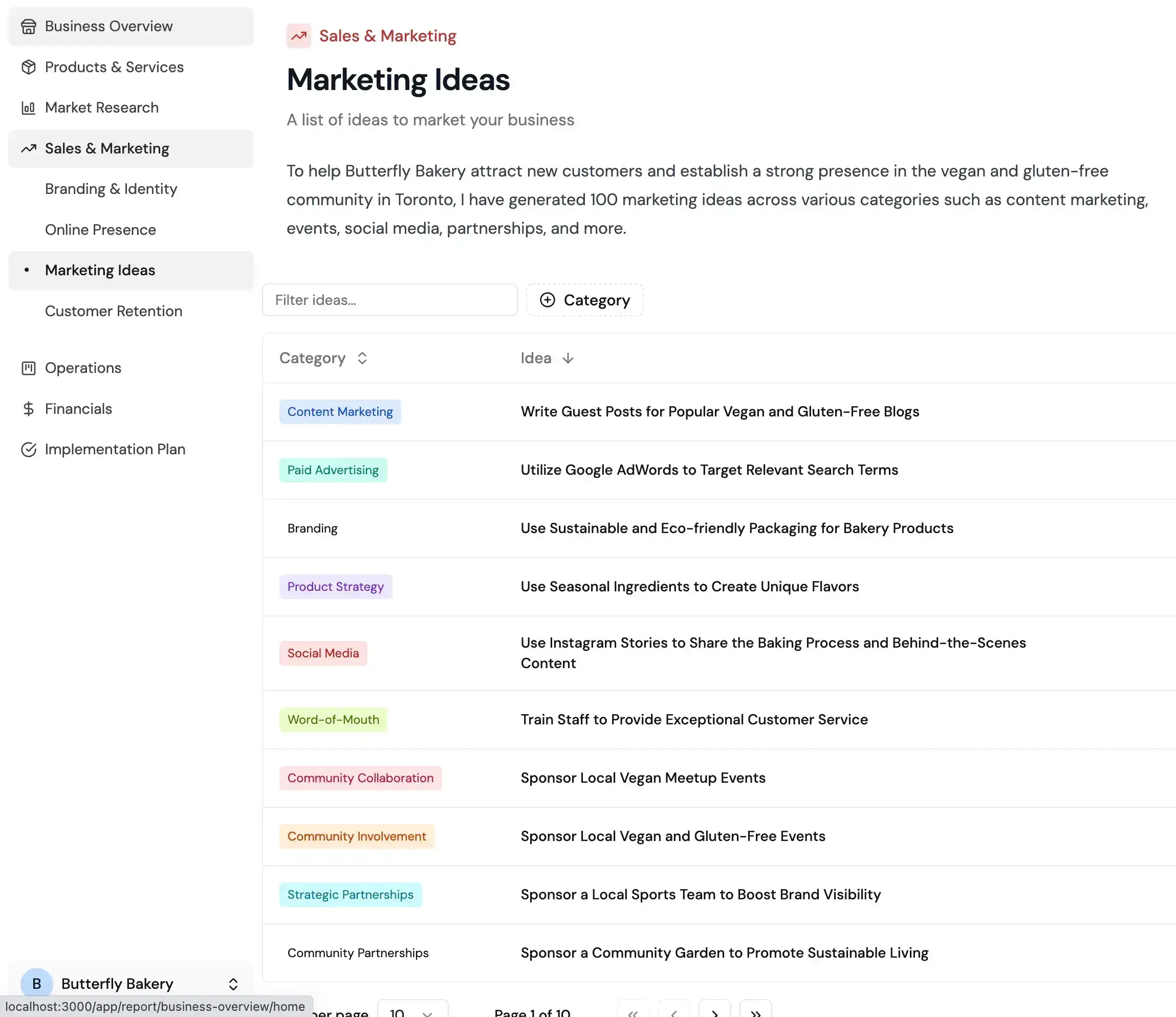Toggle the Paid Advertising category filter

[333, 469]
